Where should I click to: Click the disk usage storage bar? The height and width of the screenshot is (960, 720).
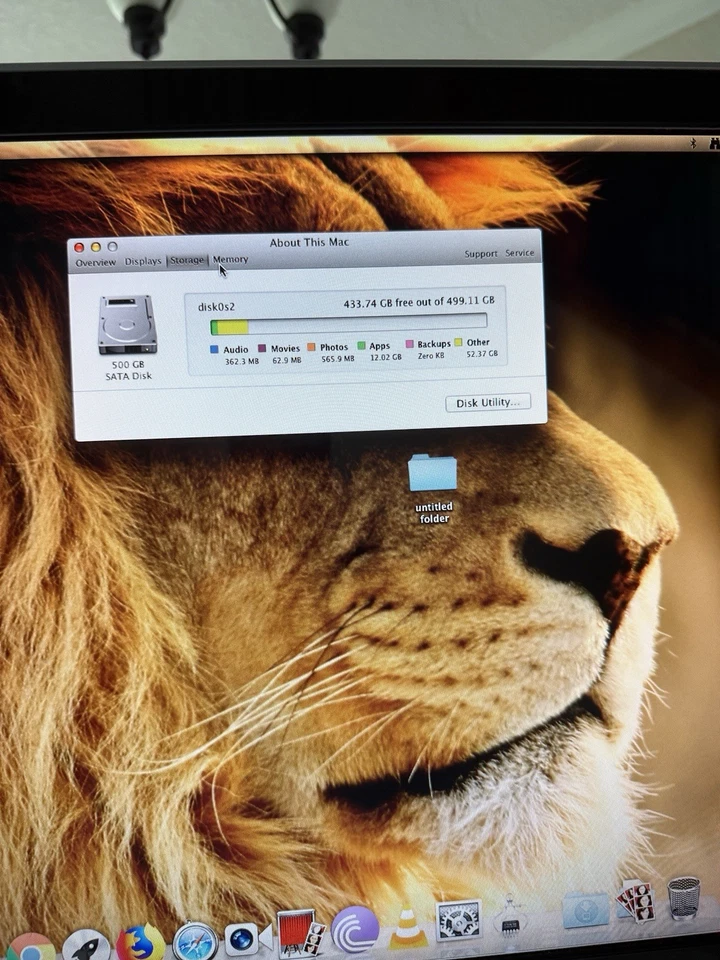click(348, 324)
